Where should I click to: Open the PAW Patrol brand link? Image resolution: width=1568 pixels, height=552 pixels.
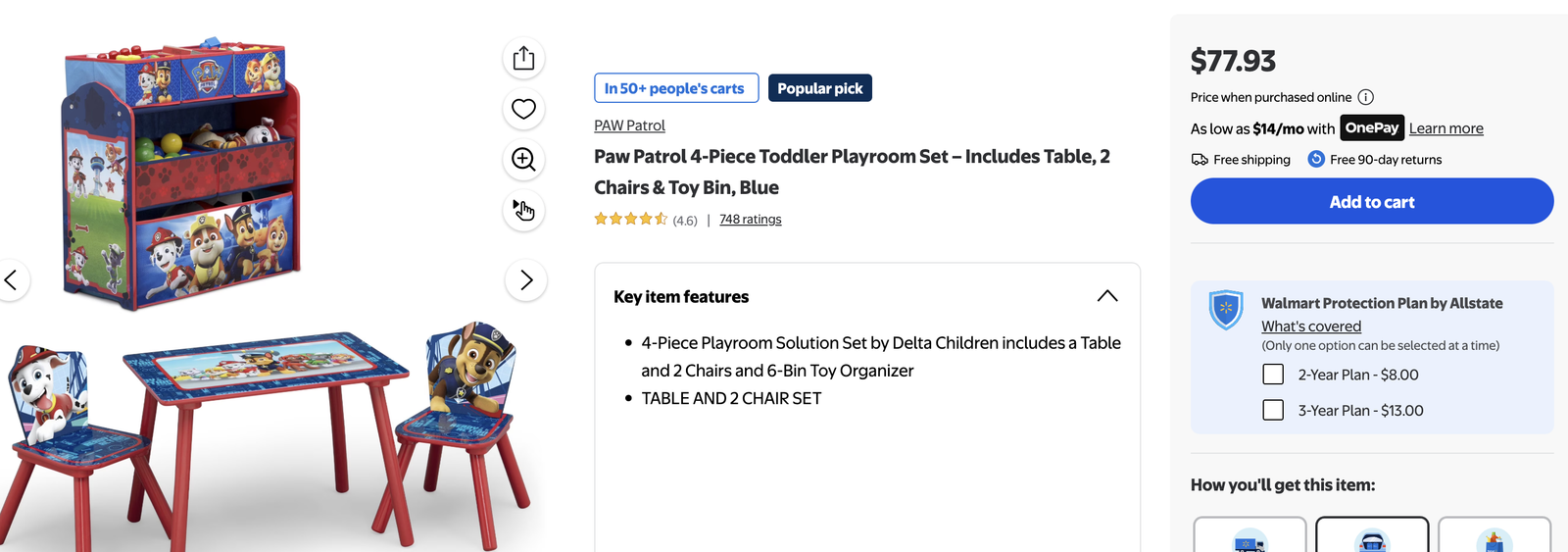click(629, 125)
